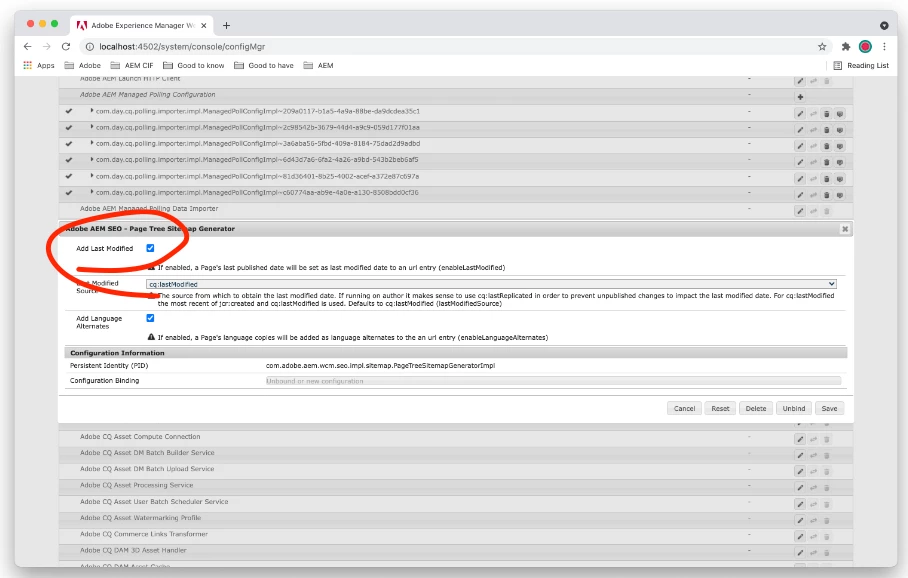Expand config row ending 8508bdd0cf36
The width and height of the screenshot is (908, 578).
(x=91, y=192)
